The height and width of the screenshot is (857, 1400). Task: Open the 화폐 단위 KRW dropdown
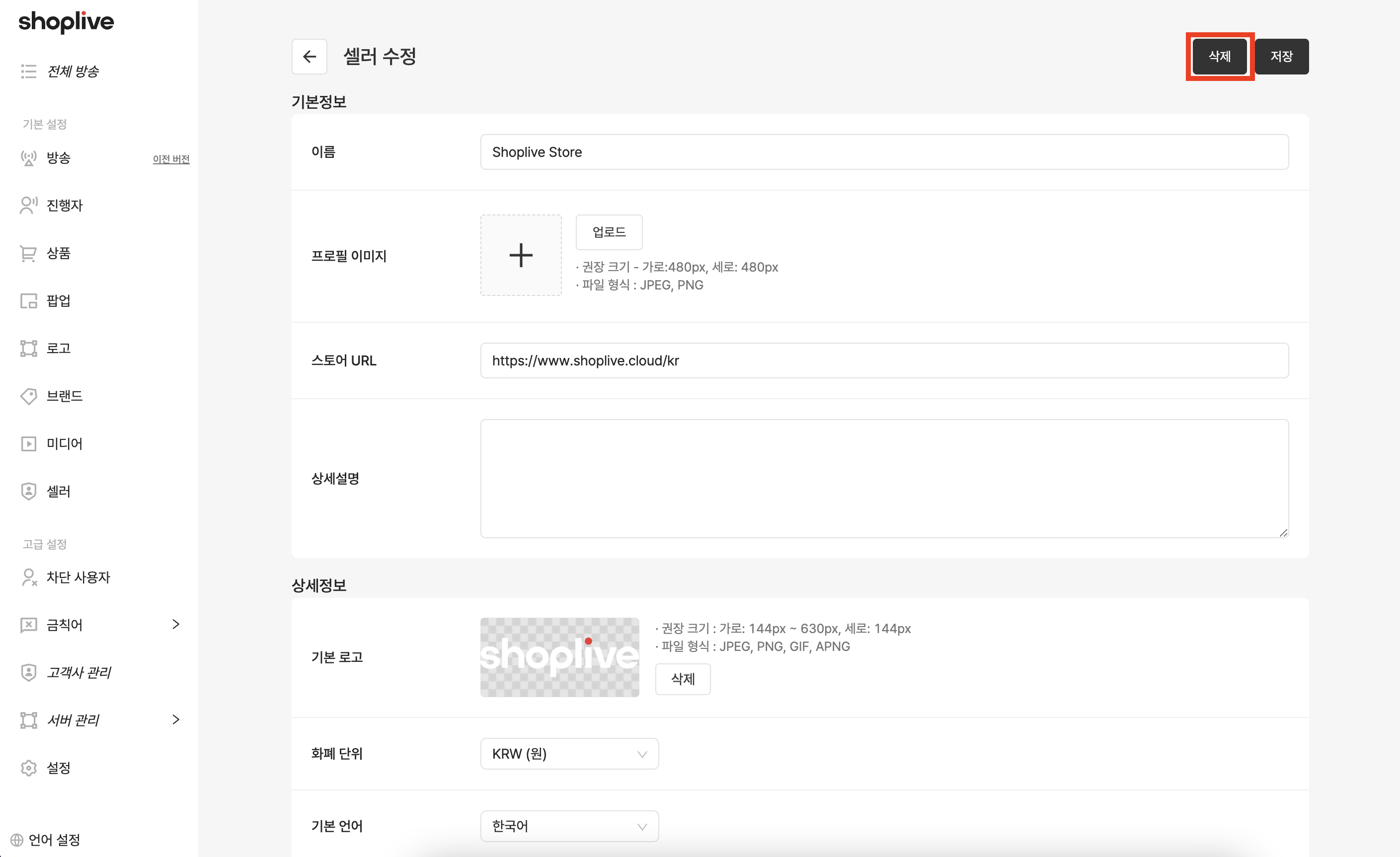569,754
